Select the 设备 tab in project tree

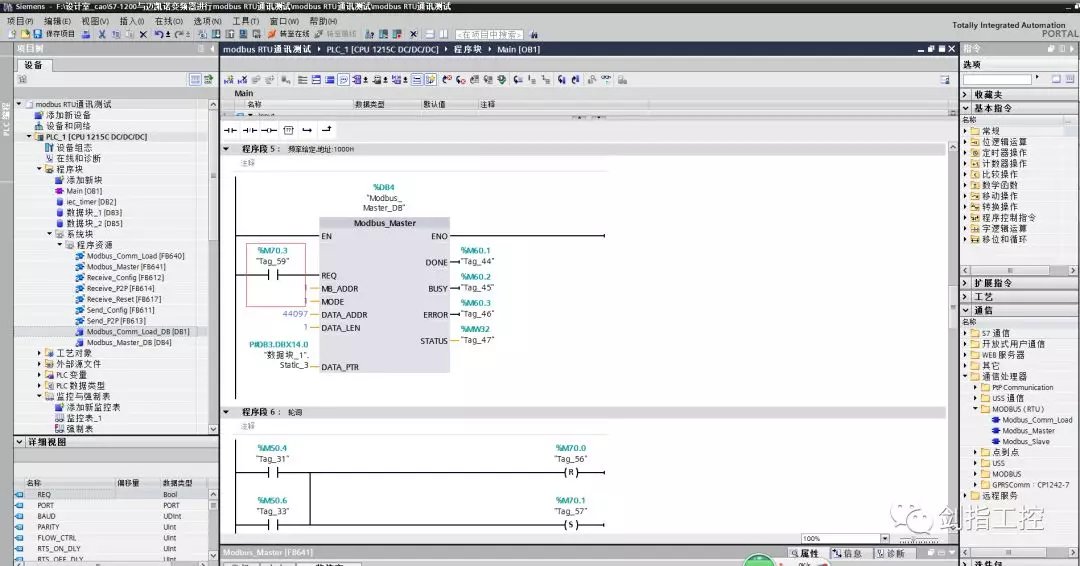click(34, 65)
